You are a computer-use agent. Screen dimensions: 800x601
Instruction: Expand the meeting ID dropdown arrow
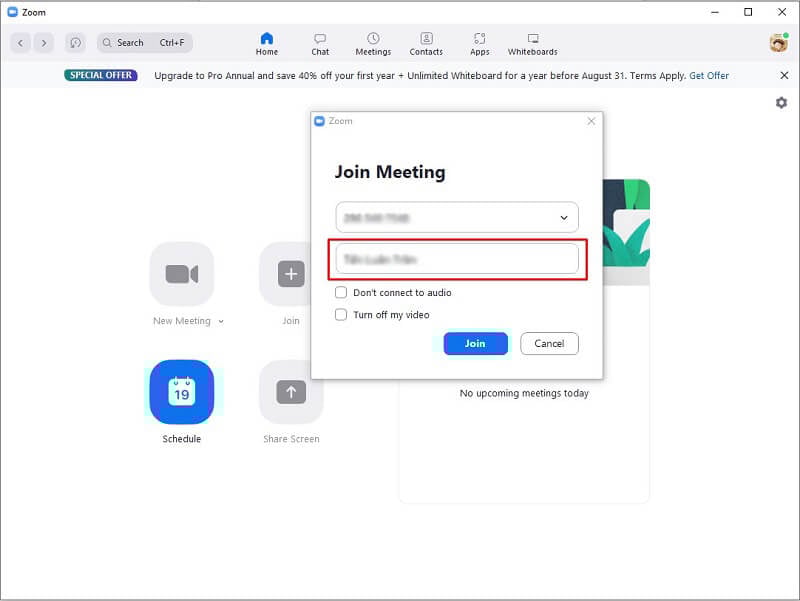click(x=564, y=218)
